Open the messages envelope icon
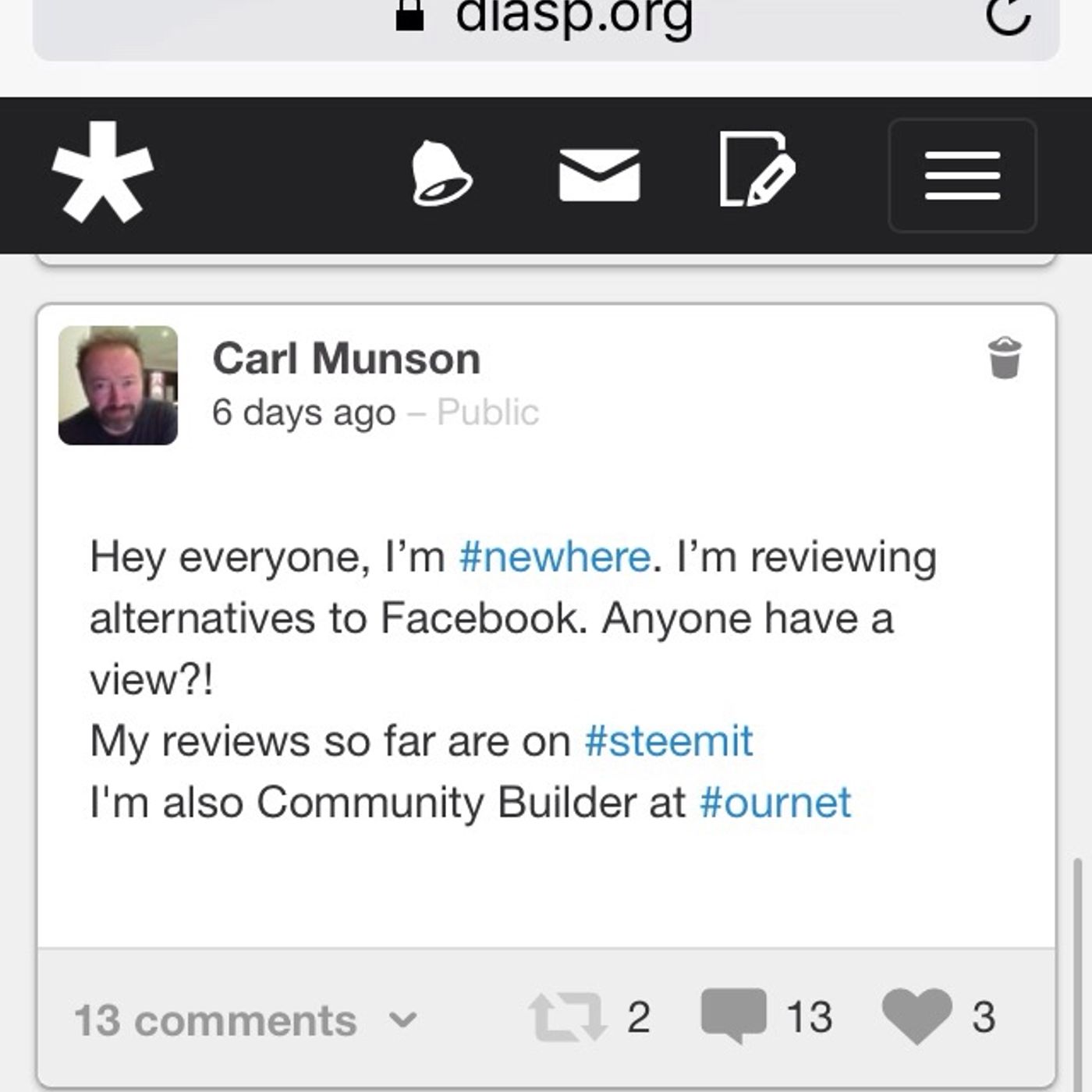The image size is (1092, 1092). click(x=599, y=175)
